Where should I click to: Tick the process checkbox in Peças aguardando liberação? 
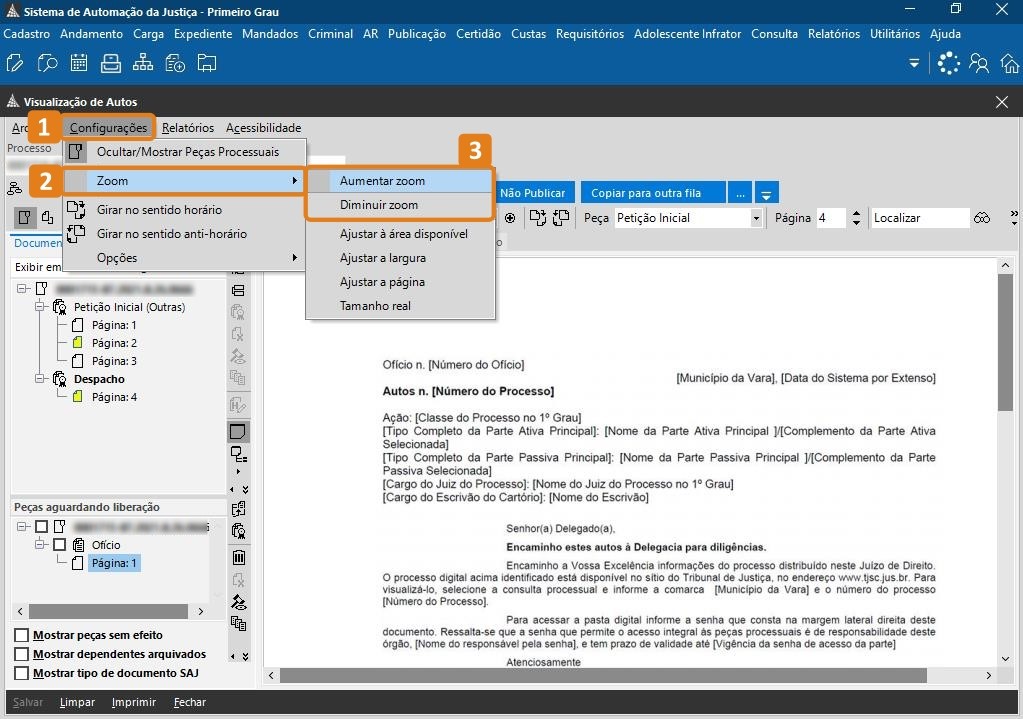point(41,526)
